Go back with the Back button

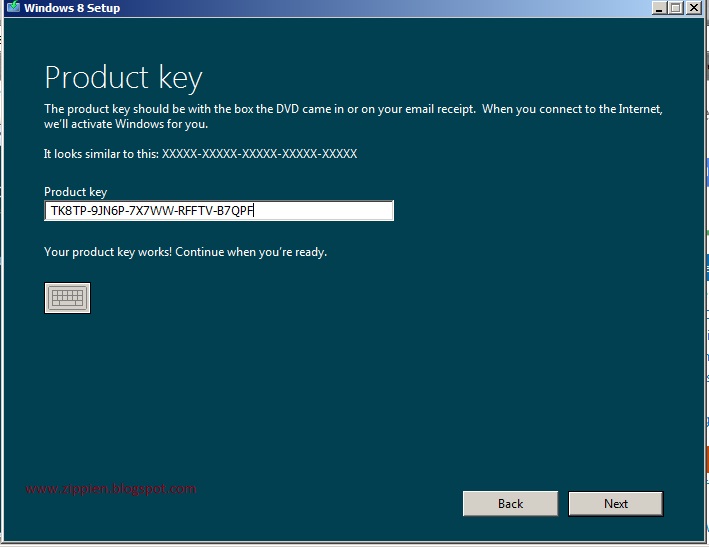pyautogui.click(x=510, y=504)
